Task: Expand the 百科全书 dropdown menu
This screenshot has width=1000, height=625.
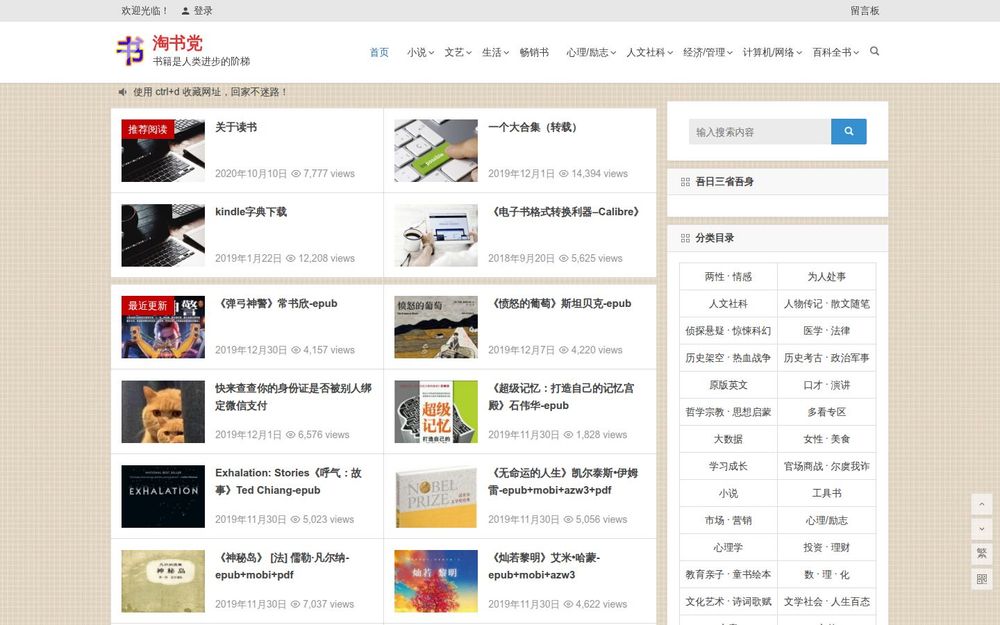Action: (x=835, y=52)
